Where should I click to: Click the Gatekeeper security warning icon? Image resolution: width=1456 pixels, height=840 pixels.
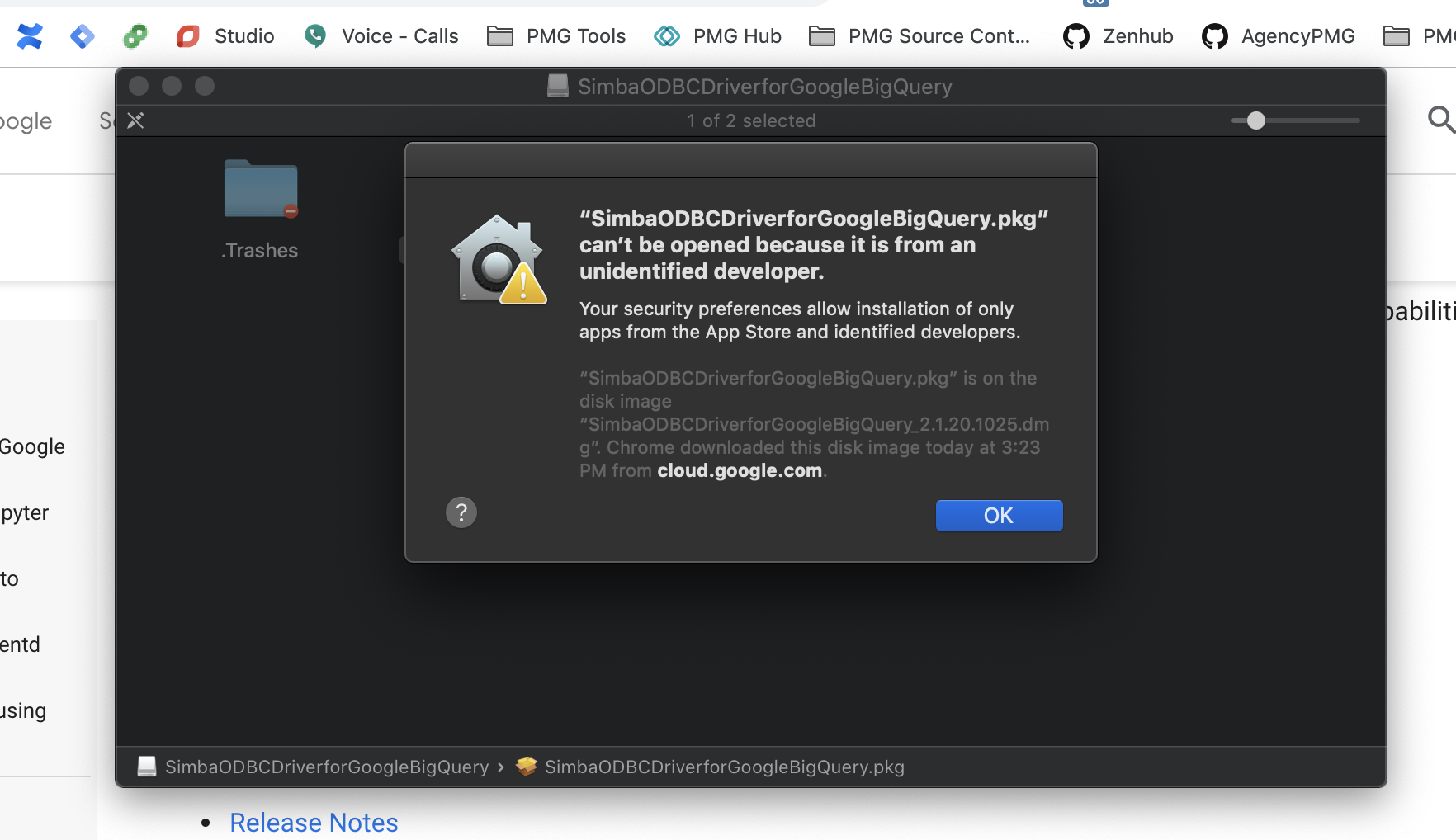(x=499, y=259)
